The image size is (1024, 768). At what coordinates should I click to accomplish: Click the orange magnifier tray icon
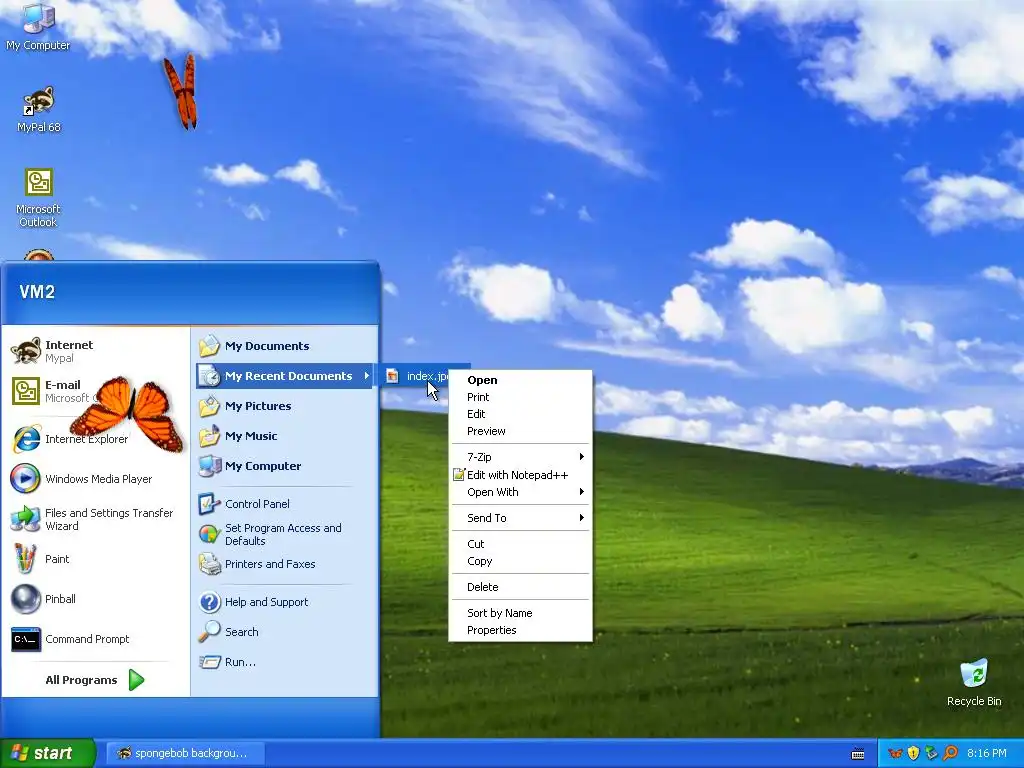tap(950, 754)
